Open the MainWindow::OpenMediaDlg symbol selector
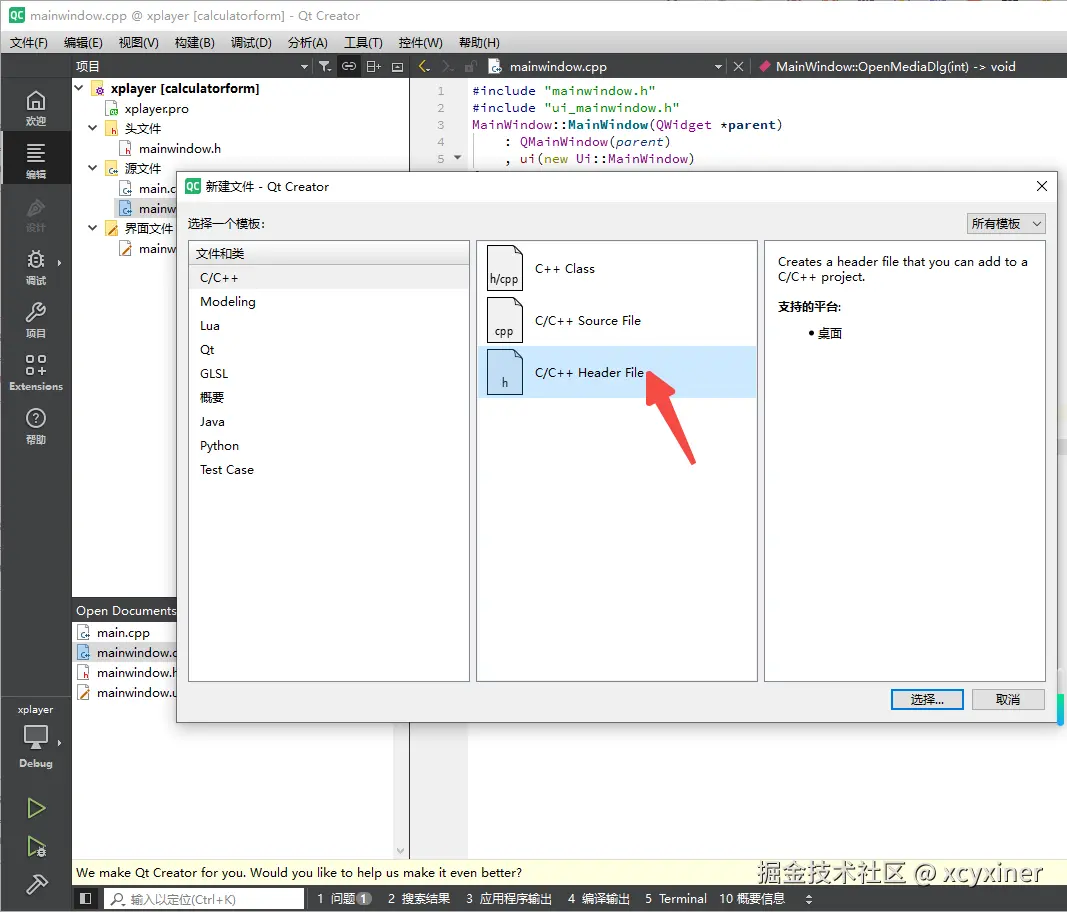Image resolution: width=1067 pixels, height=912 pixels. 896,66
